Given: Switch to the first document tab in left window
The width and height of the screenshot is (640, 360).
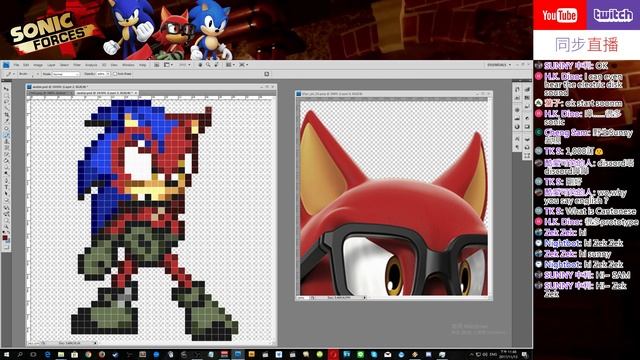Looking at the screenshot, I should pyautogui.click(x=51, y=93).
